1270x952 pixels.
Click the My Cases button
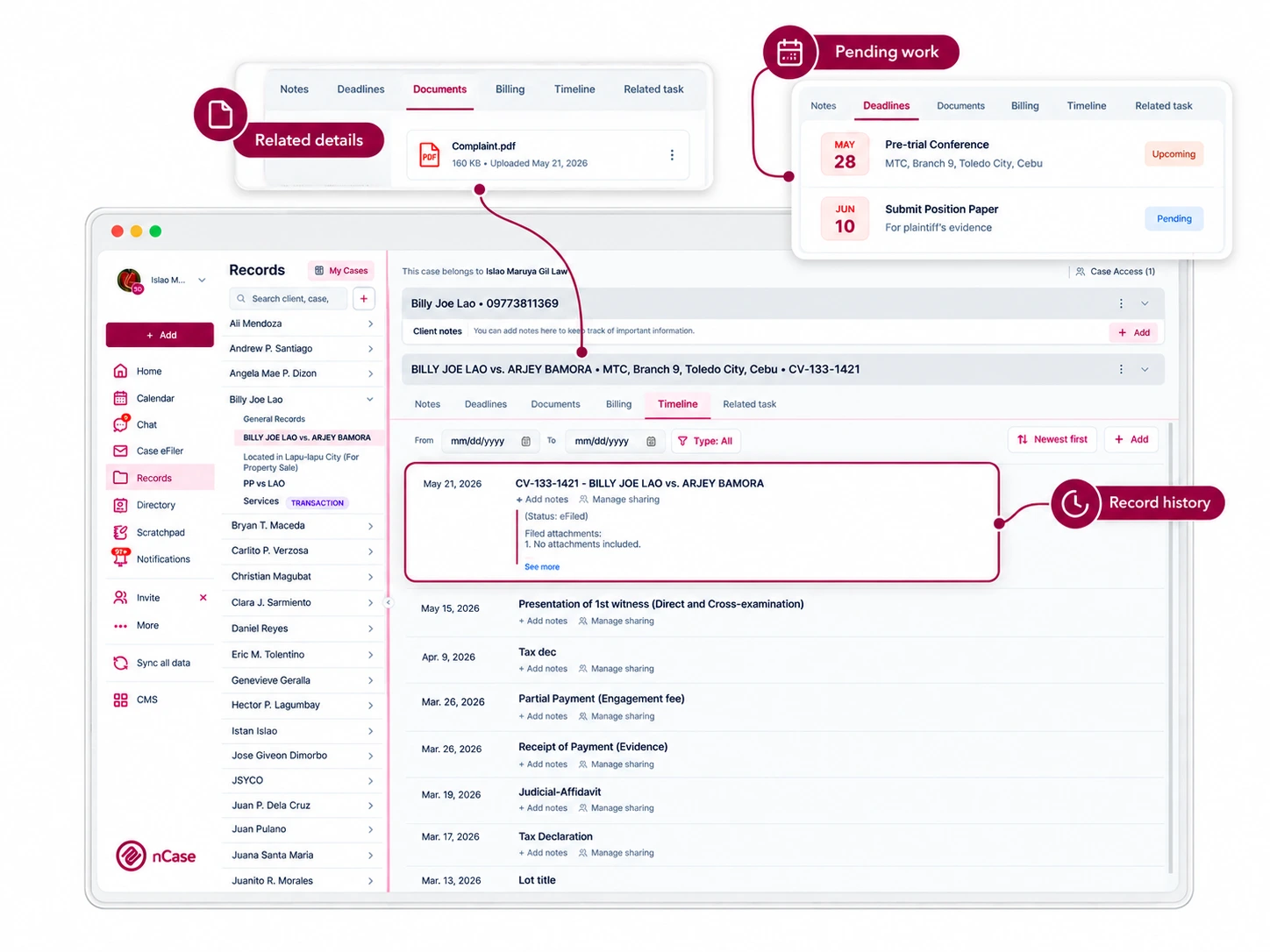point(341,271)
